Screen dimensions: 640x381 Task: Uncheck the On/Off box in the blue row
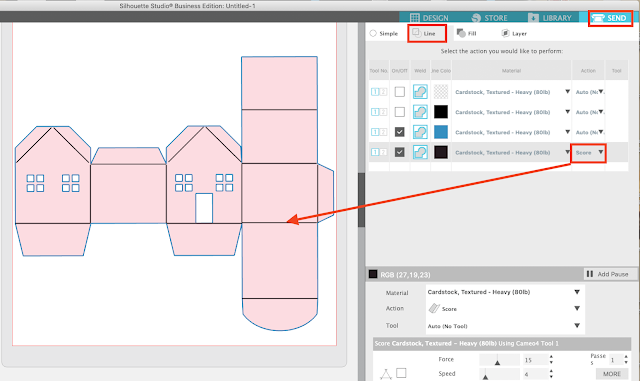400,132
